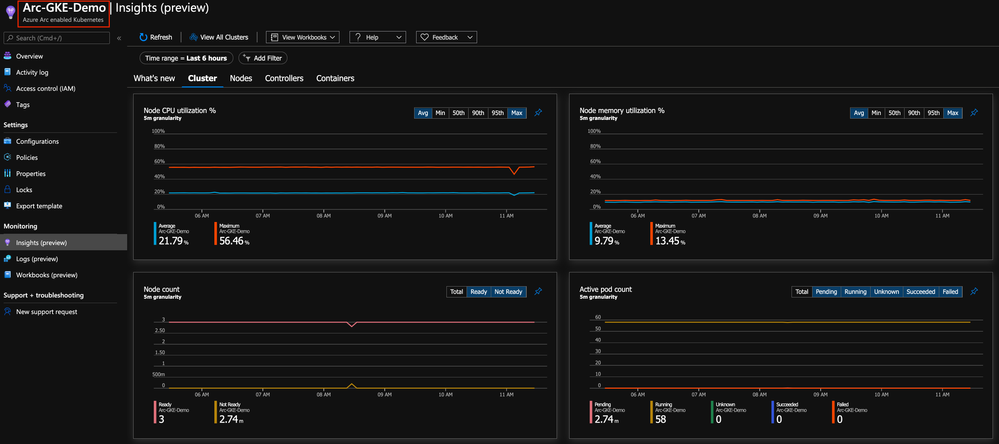Toggle Avg on Node CPU utilization chart

coord(422,113)
